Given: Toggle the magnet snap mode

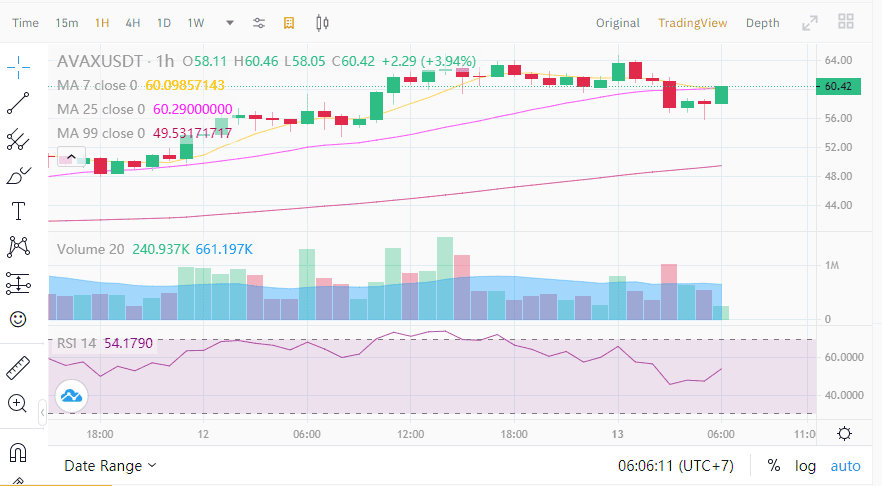Looking at the screenshot, I should pos(18,453).
